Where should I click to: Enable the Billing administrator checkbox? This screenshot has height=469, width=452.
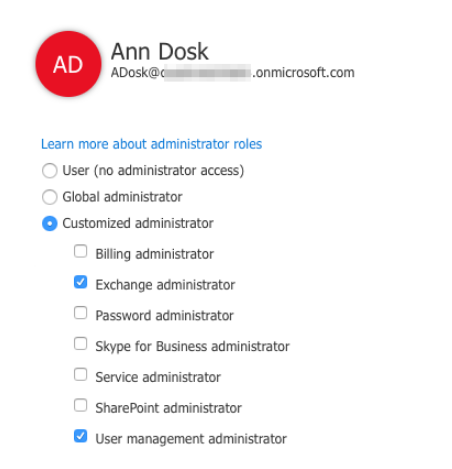pos(80,251)
